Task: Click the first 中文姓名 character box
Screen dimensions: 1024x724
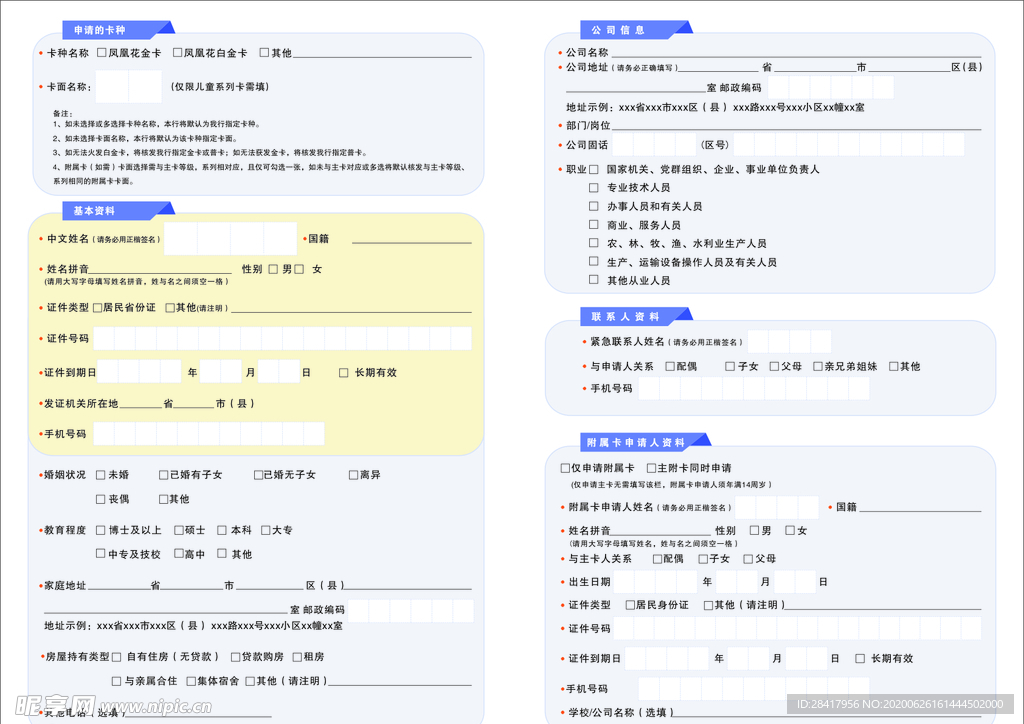Action: point(180,239)
